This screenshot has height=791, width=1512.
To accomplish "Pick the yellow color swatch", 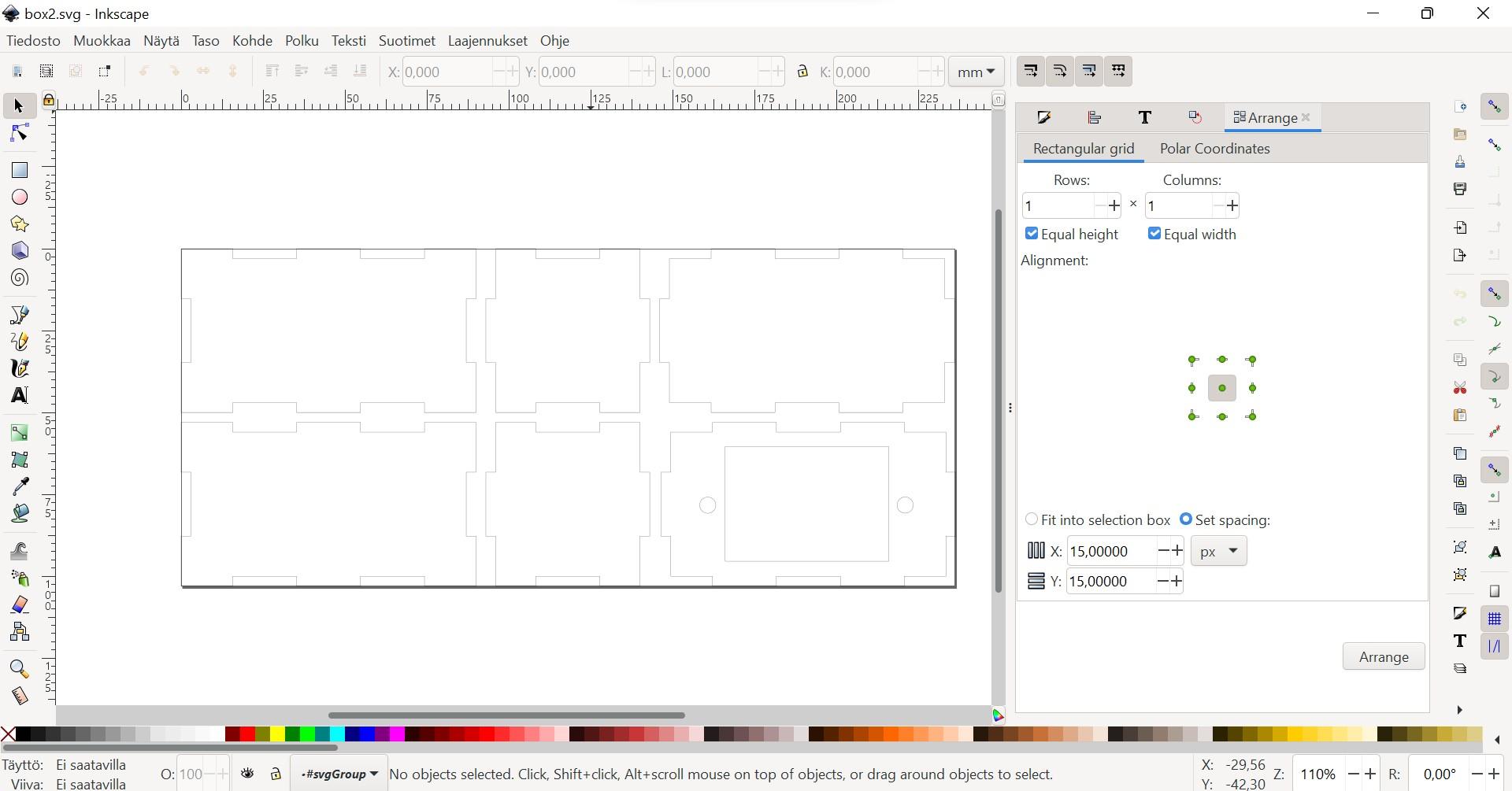I will (x=277, y=734).
